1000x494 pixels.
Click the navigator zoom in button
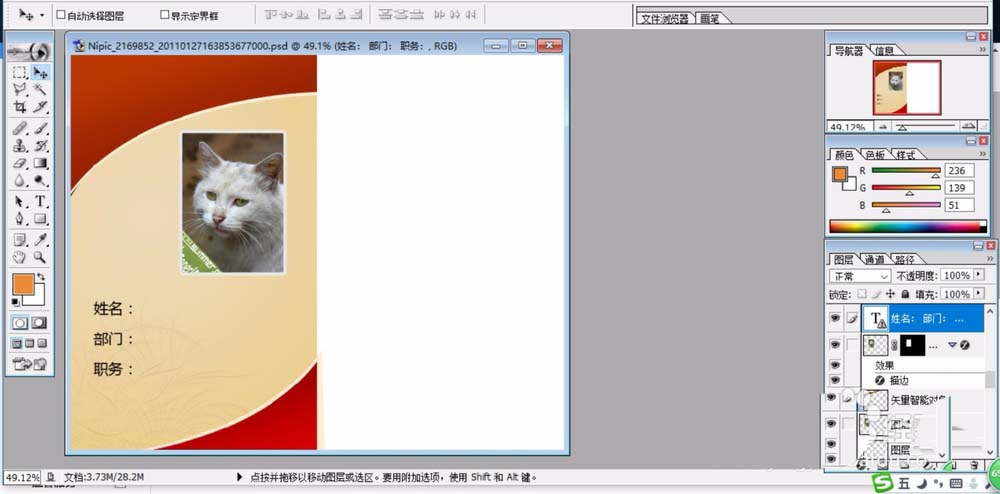[x=968, y=126]
